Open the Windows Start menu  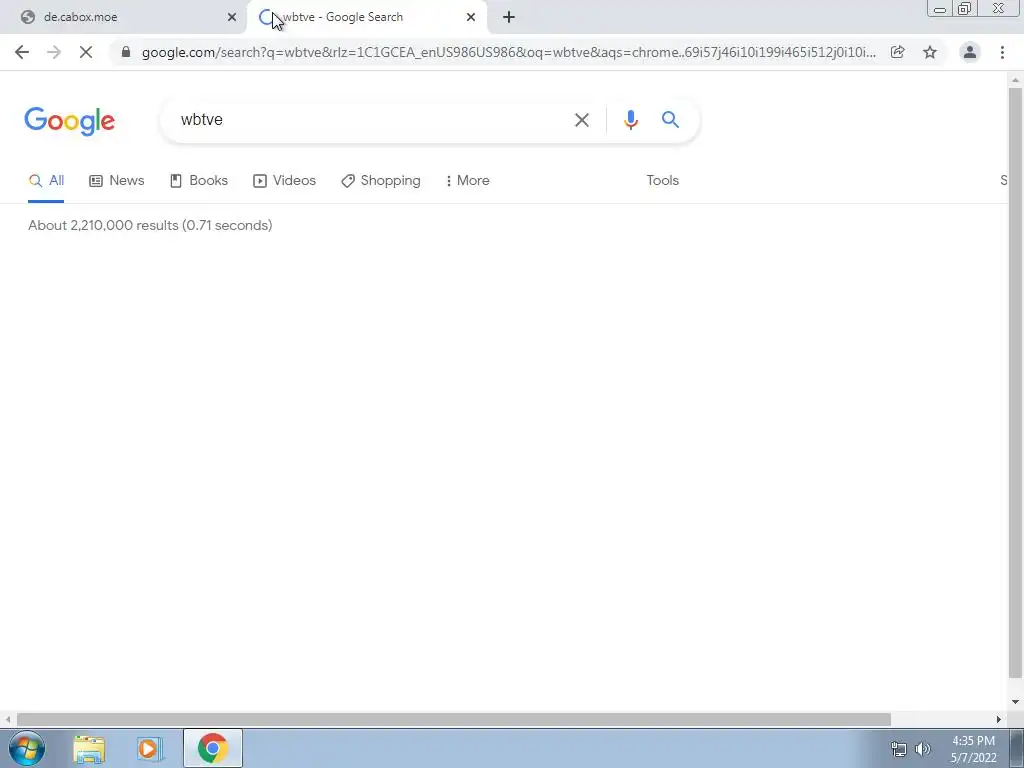(x=27, y=748)
